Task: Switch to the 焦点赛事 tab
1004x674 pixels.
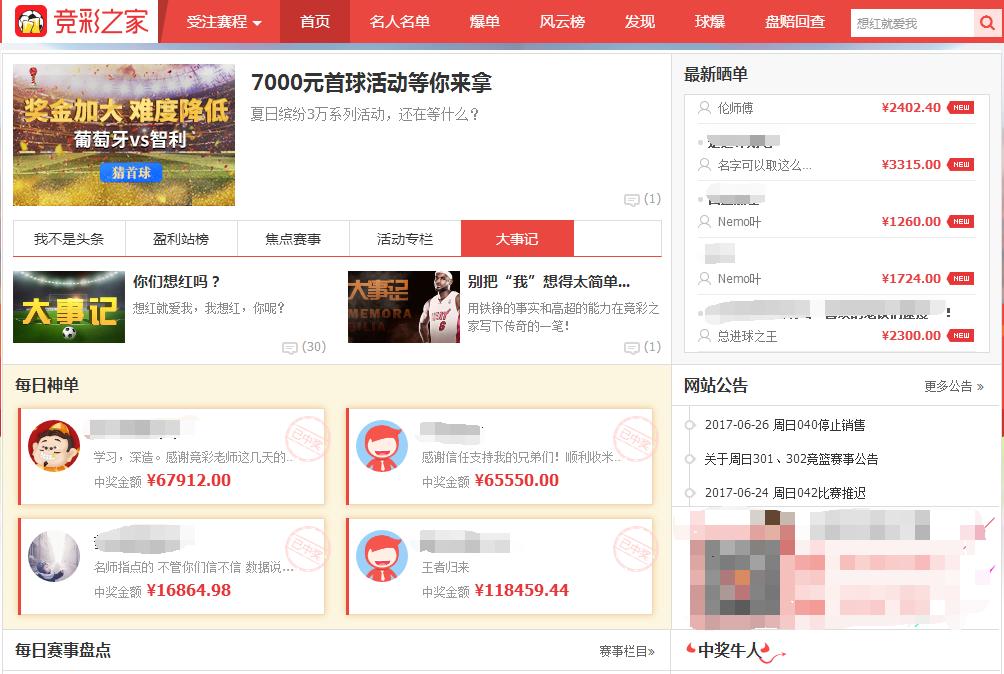Action: pyautogui.click(x=294, y=238)
